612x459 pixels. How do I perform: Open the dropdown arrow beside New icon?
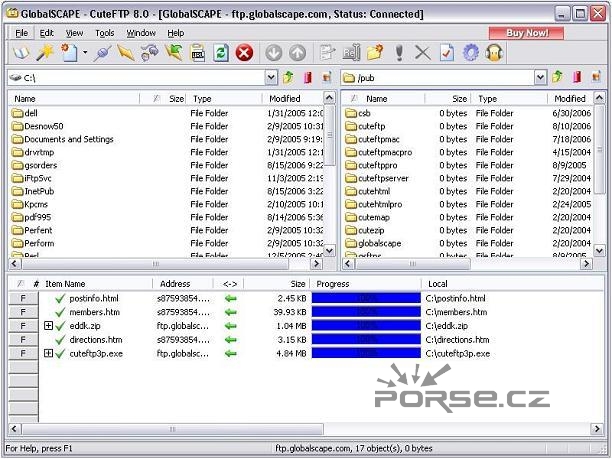(85, 53)
